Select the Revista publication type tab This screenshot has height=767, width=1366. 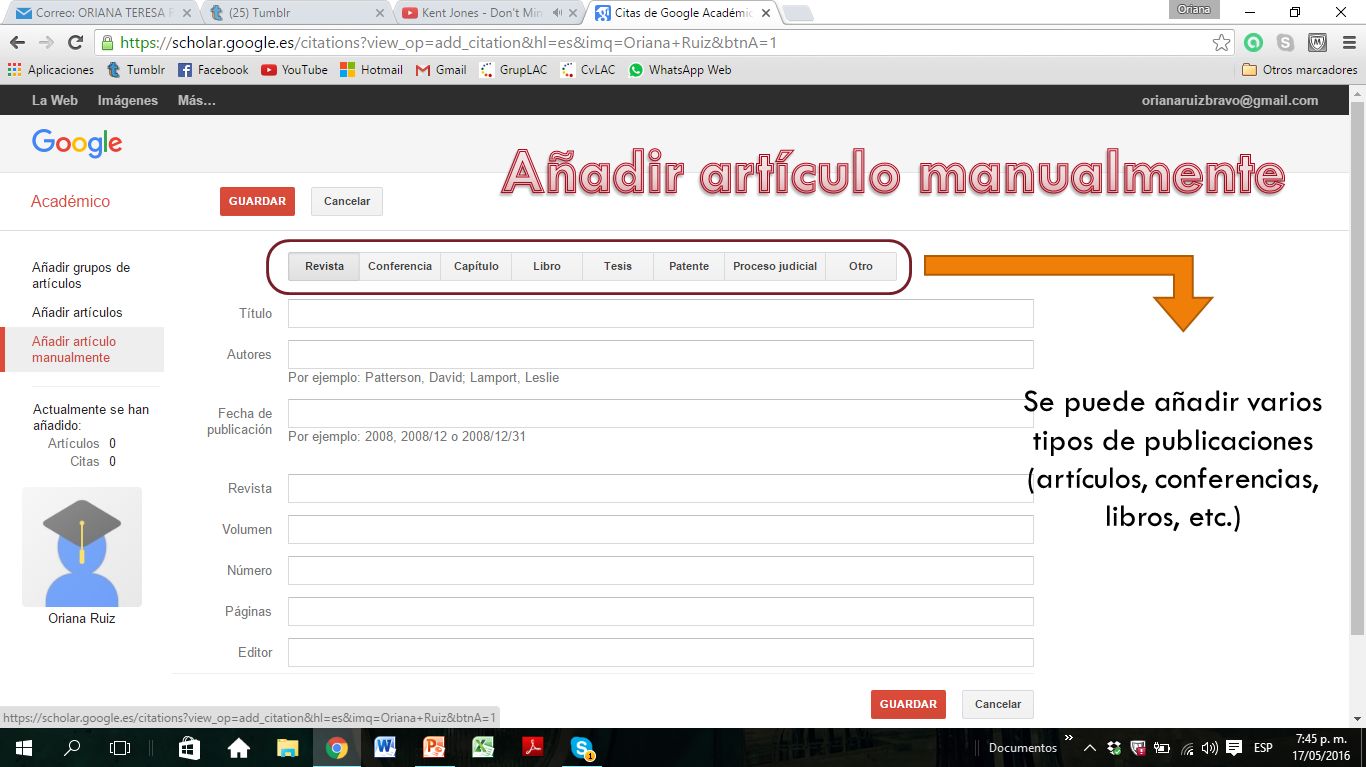click(324, 266)
